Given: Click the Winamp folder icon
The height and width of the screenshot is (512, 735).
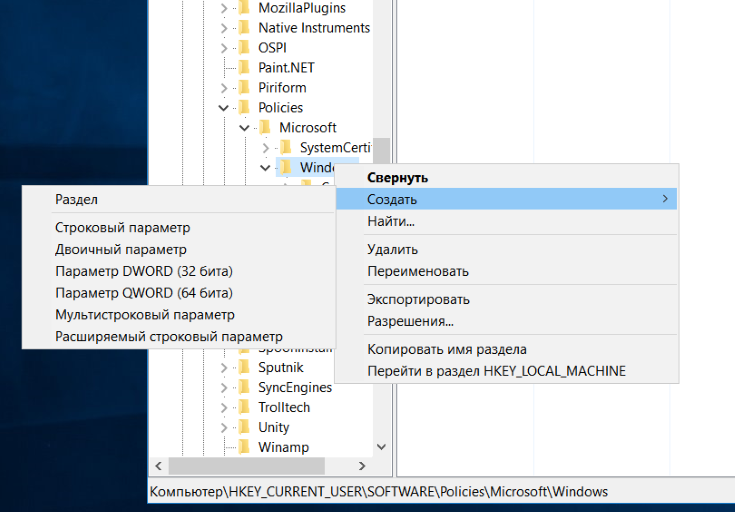Looking at the screenshot, I should click(241, 447).
